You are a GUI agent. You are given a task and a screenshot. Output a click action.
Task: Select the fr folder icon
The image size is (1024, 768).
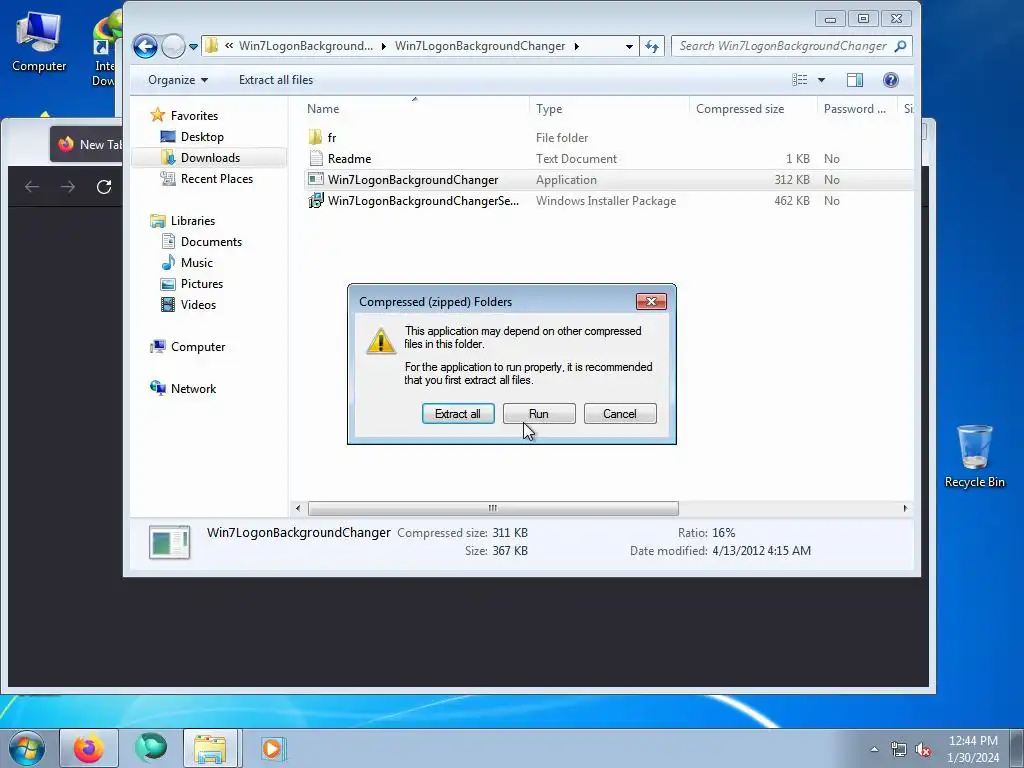(315, 137)
